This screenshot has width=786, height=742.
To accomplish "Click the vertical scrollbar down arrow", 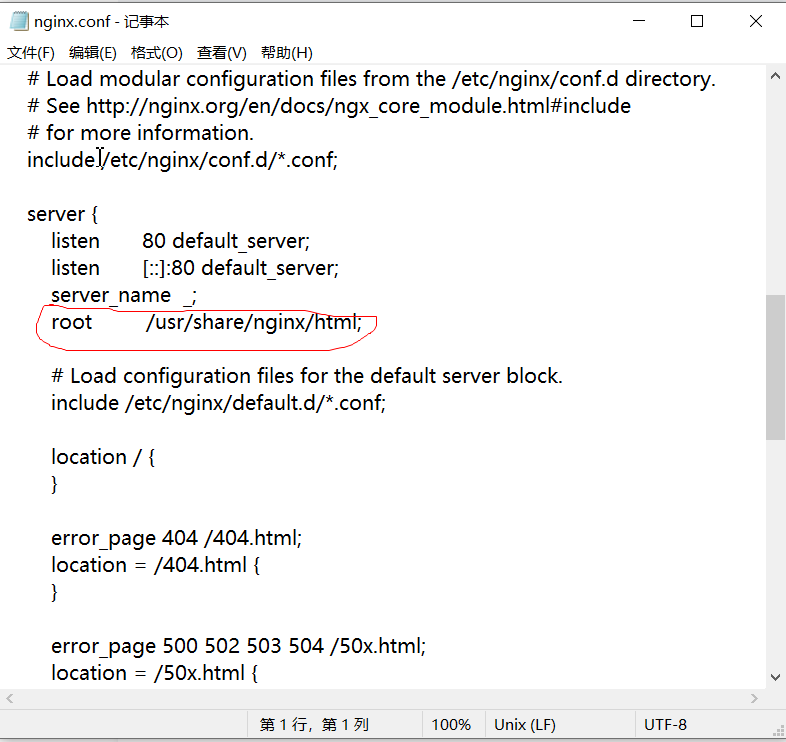I will click(x=775, y=677).
